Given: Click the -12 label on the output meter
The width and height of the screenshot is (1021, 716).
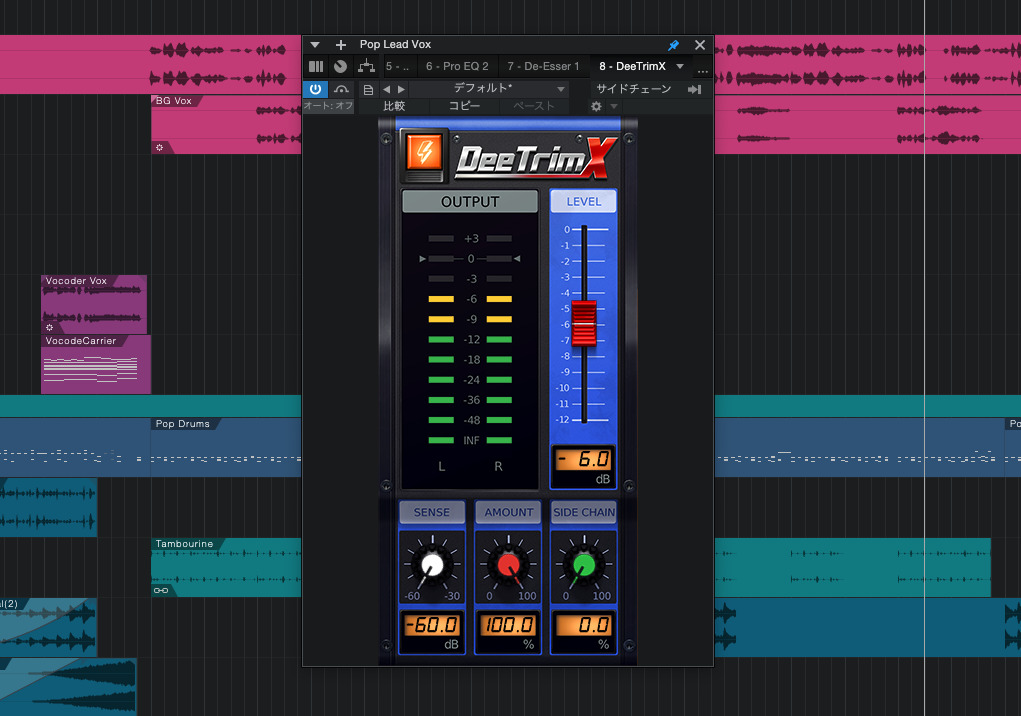Looking at the screenshot, I should pyautogui.click(x=471, y=340).
